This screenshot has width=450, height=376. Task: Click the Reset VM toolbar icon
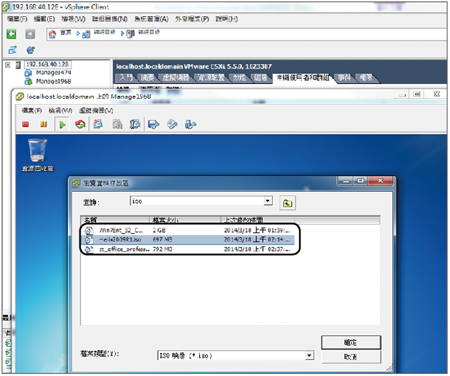[80, 124]
